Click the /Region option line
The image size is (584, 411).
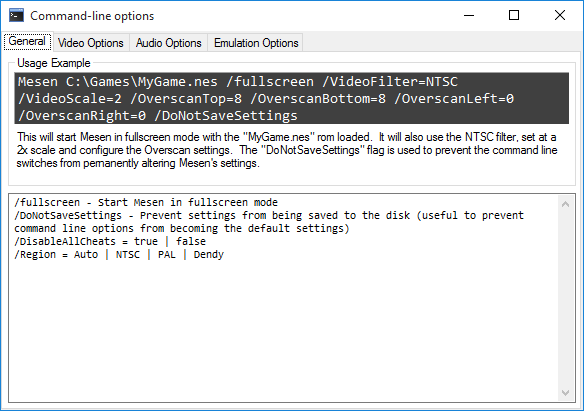(119, 255)
